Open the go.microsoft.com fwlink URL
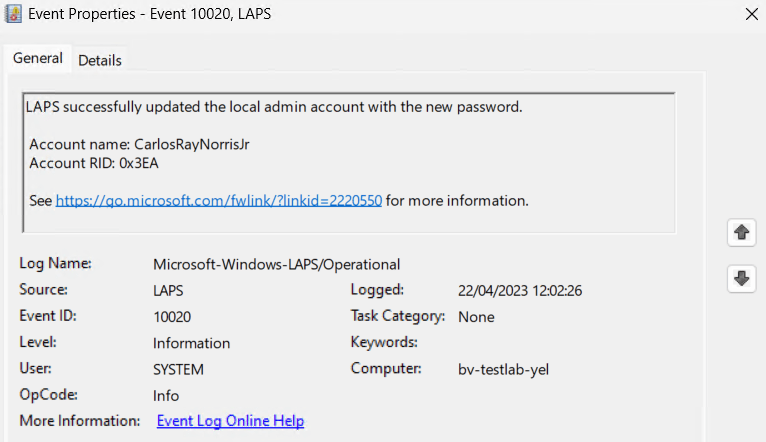766x442 pixels. pyautogui.click(x=218, y=200)
